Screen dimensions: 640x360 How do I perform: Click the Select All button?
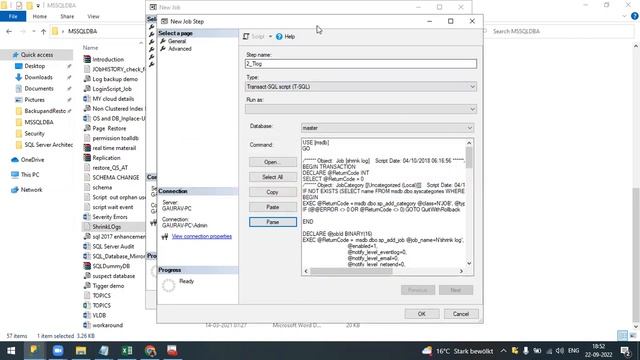point(273,177)
